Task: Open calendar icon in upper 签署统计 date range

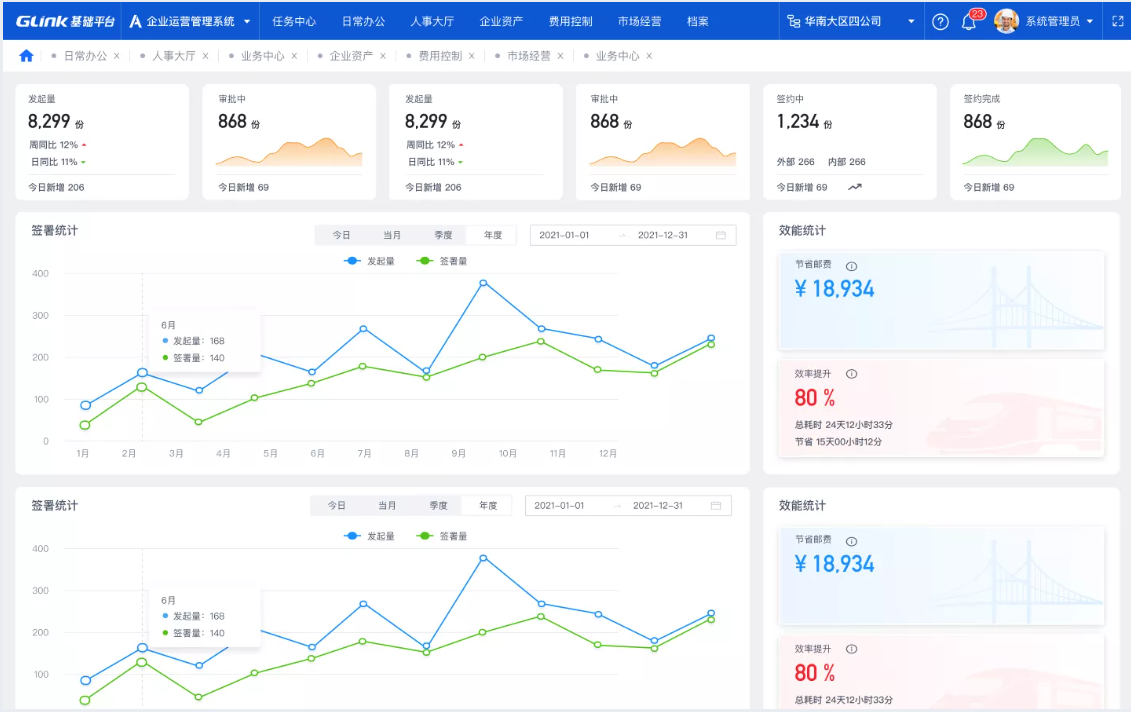Action: (721, 235)
